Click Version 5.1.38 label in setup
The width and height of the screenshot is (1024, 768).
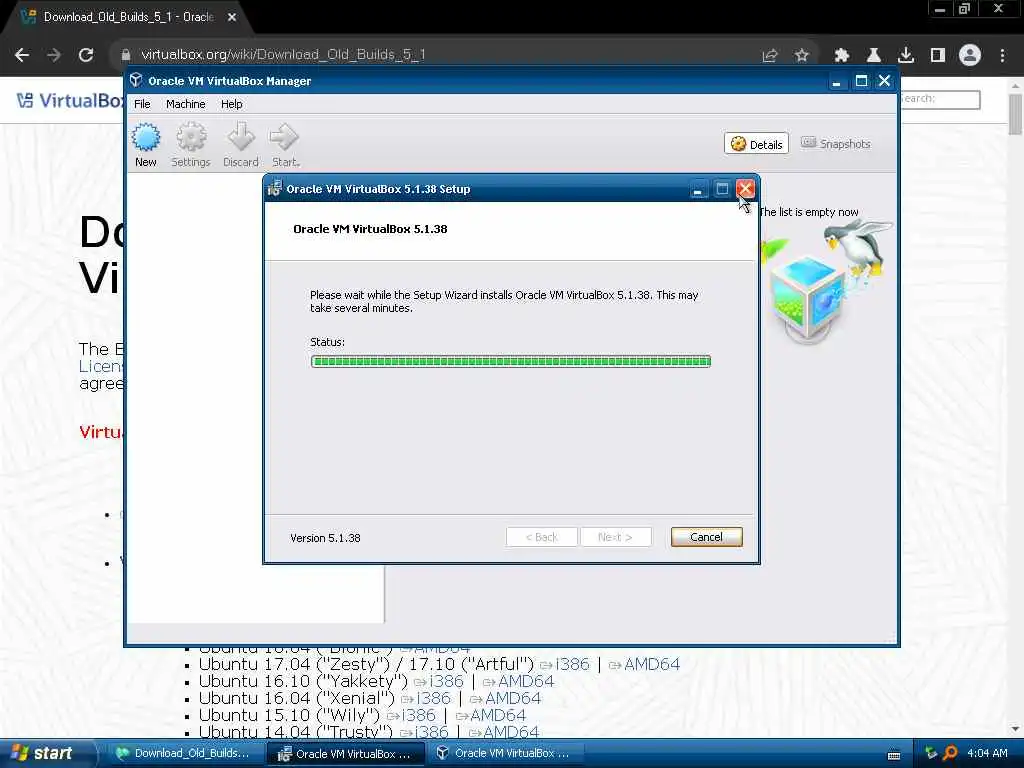tap(325, 537)
